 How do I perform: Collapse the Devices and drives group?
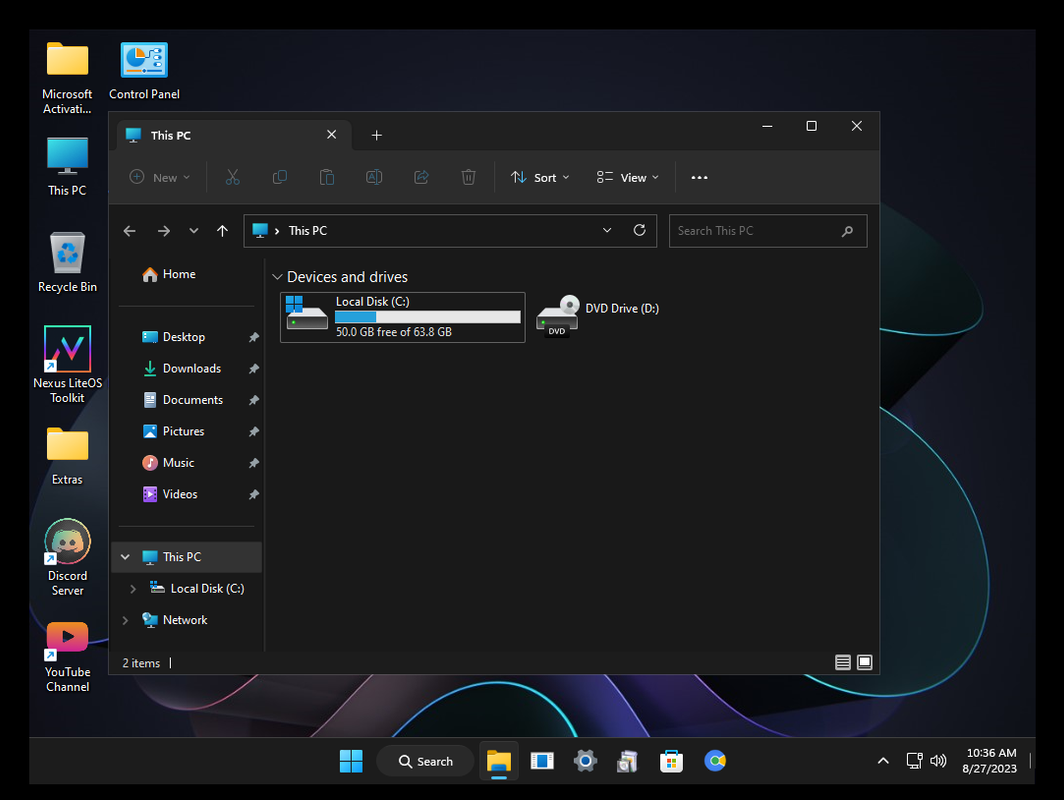point(277,277)
